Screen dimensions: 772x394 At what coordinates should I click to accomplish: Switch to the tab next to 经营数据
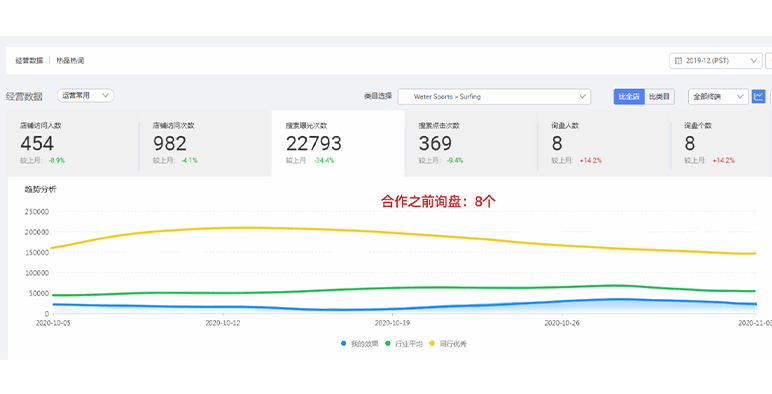pos(70,61)
